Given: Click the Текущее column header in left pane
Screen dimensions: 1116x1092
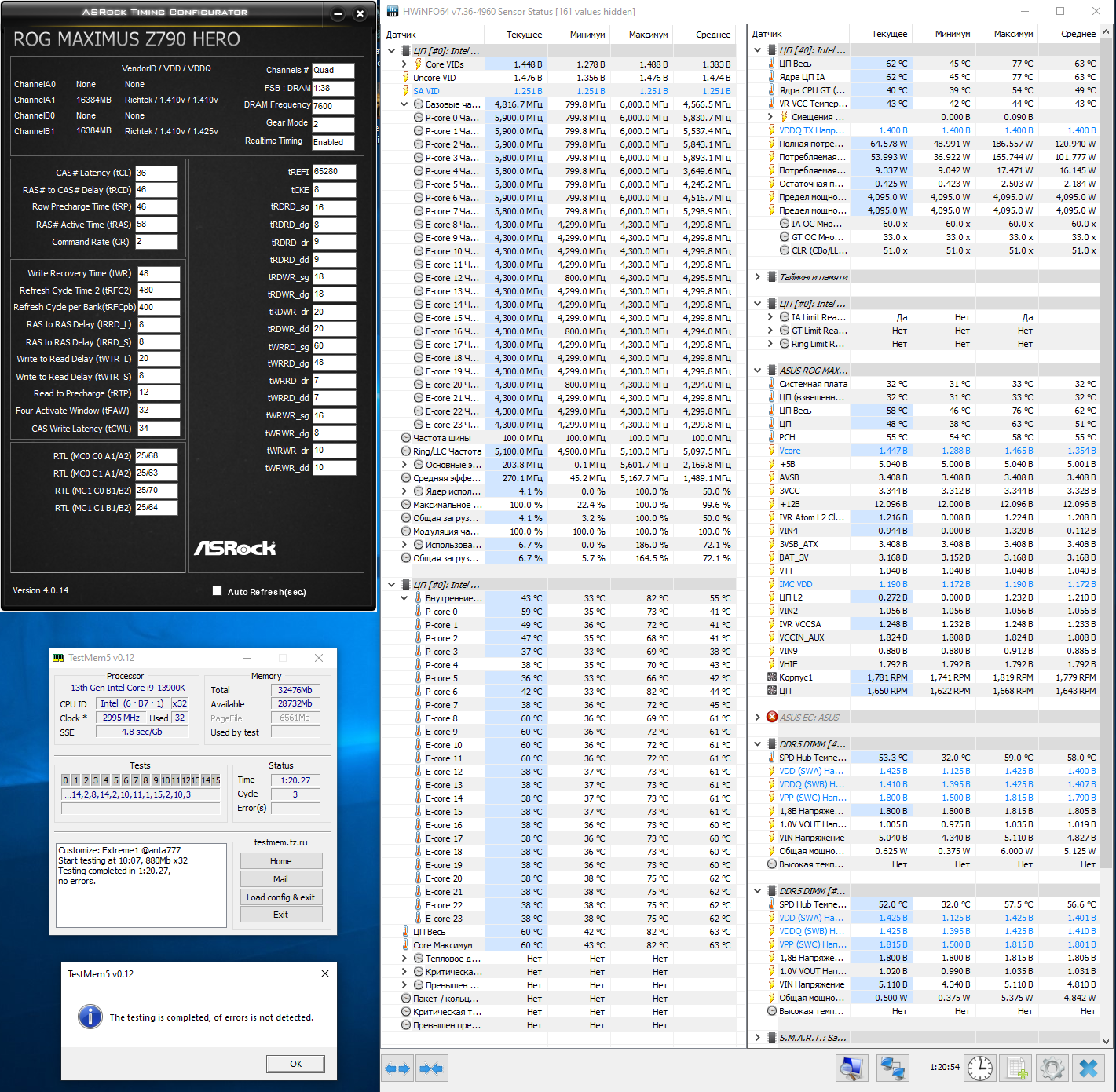Looking at the screenshot, I should pos(515,35).
